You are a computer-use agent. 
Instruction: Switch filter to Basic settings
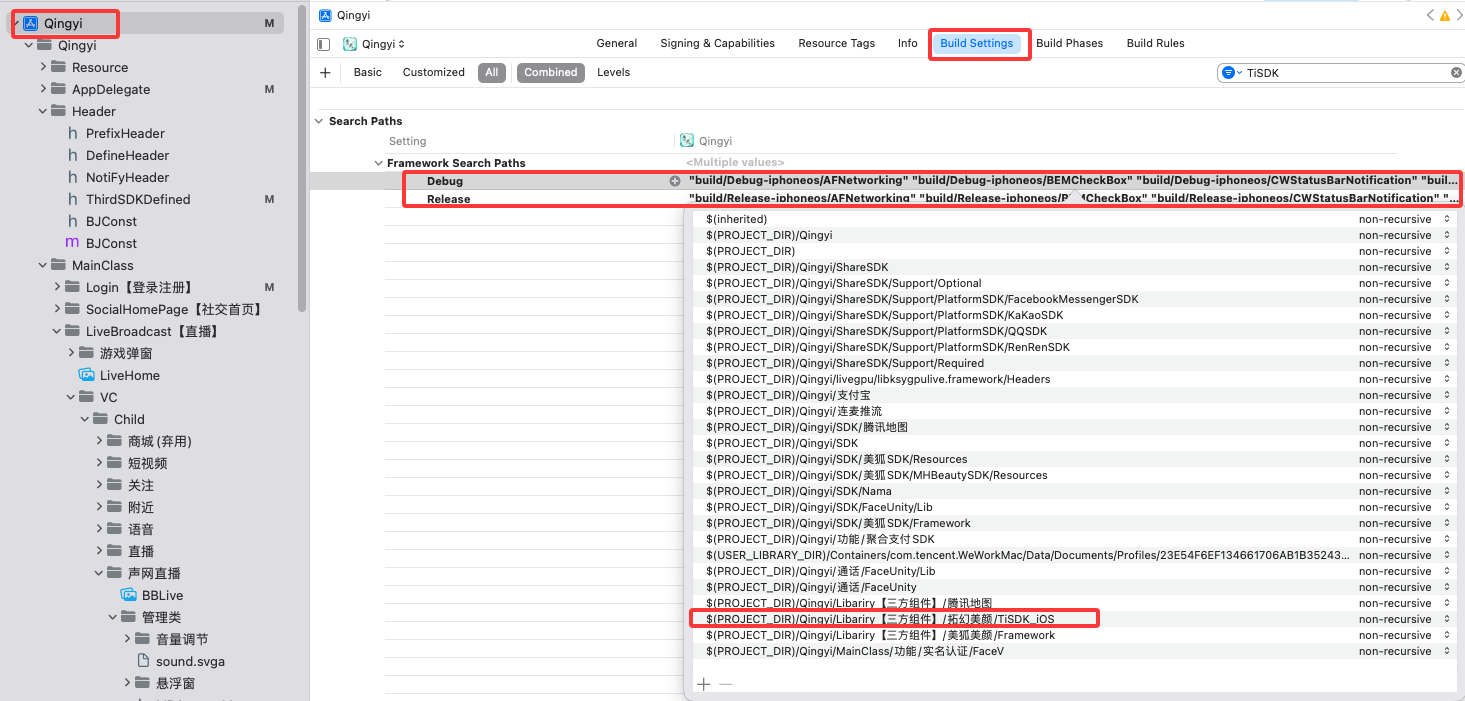tap(367, 72)
